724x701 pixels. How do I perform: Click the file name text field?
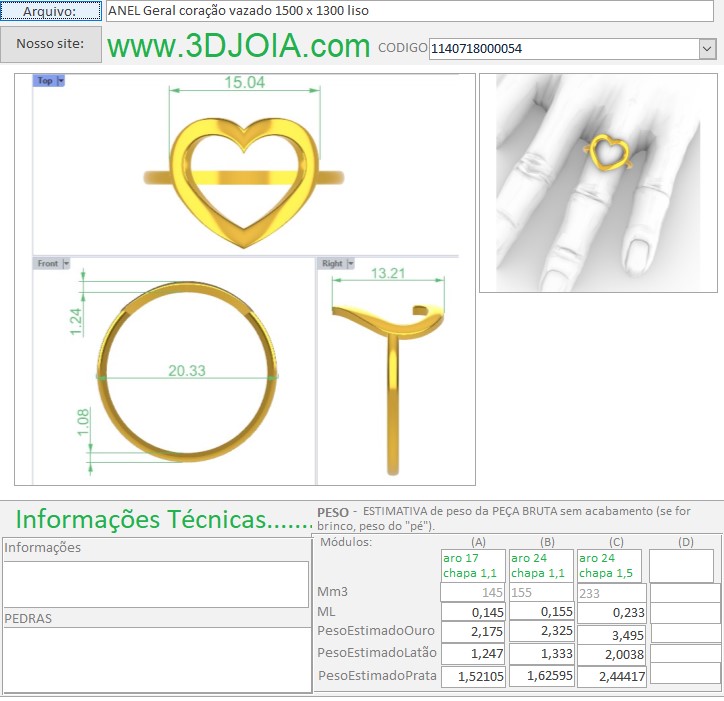(410, 11)
